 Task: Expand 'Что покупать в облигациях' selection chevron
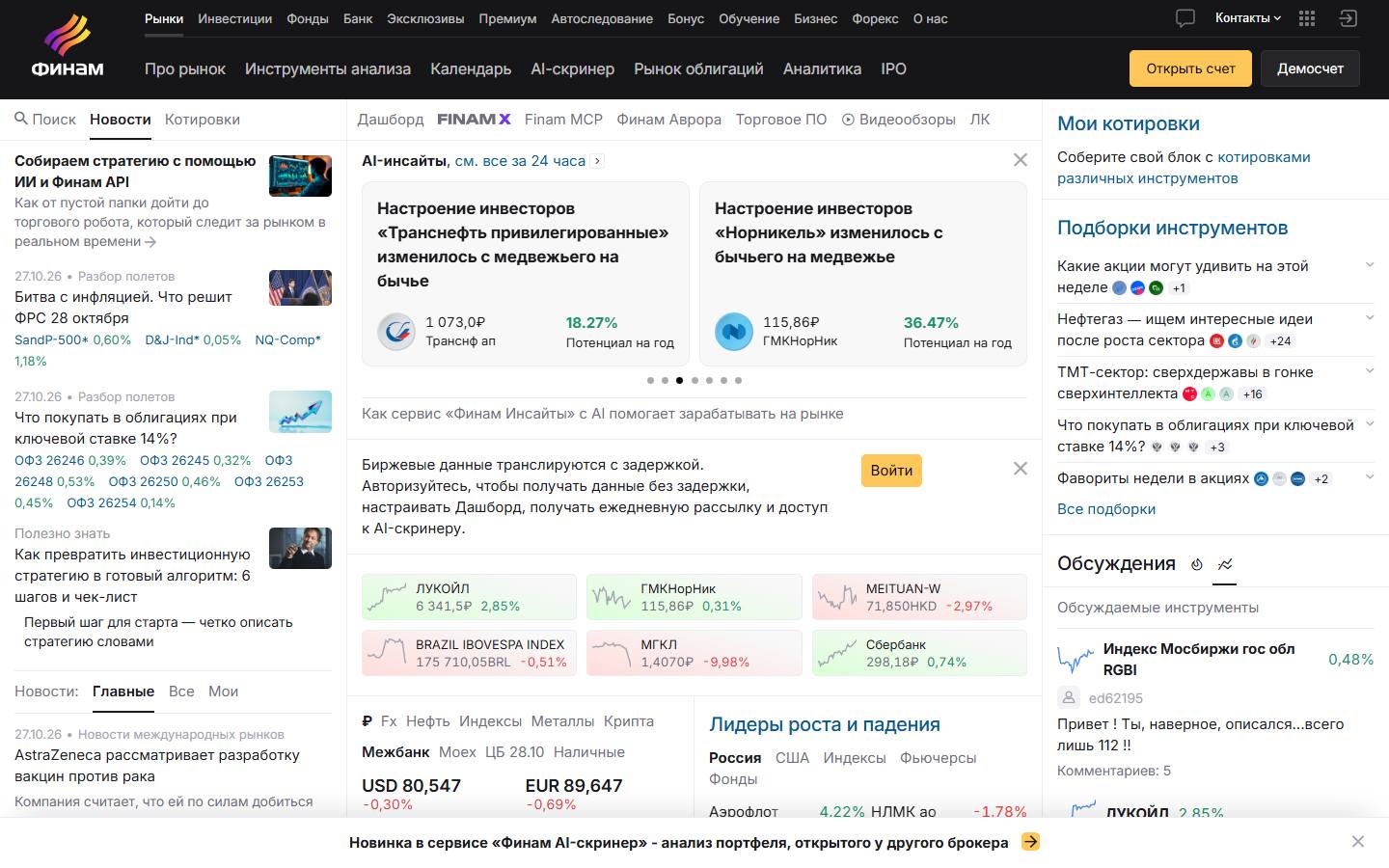[x=1370, y=424]
